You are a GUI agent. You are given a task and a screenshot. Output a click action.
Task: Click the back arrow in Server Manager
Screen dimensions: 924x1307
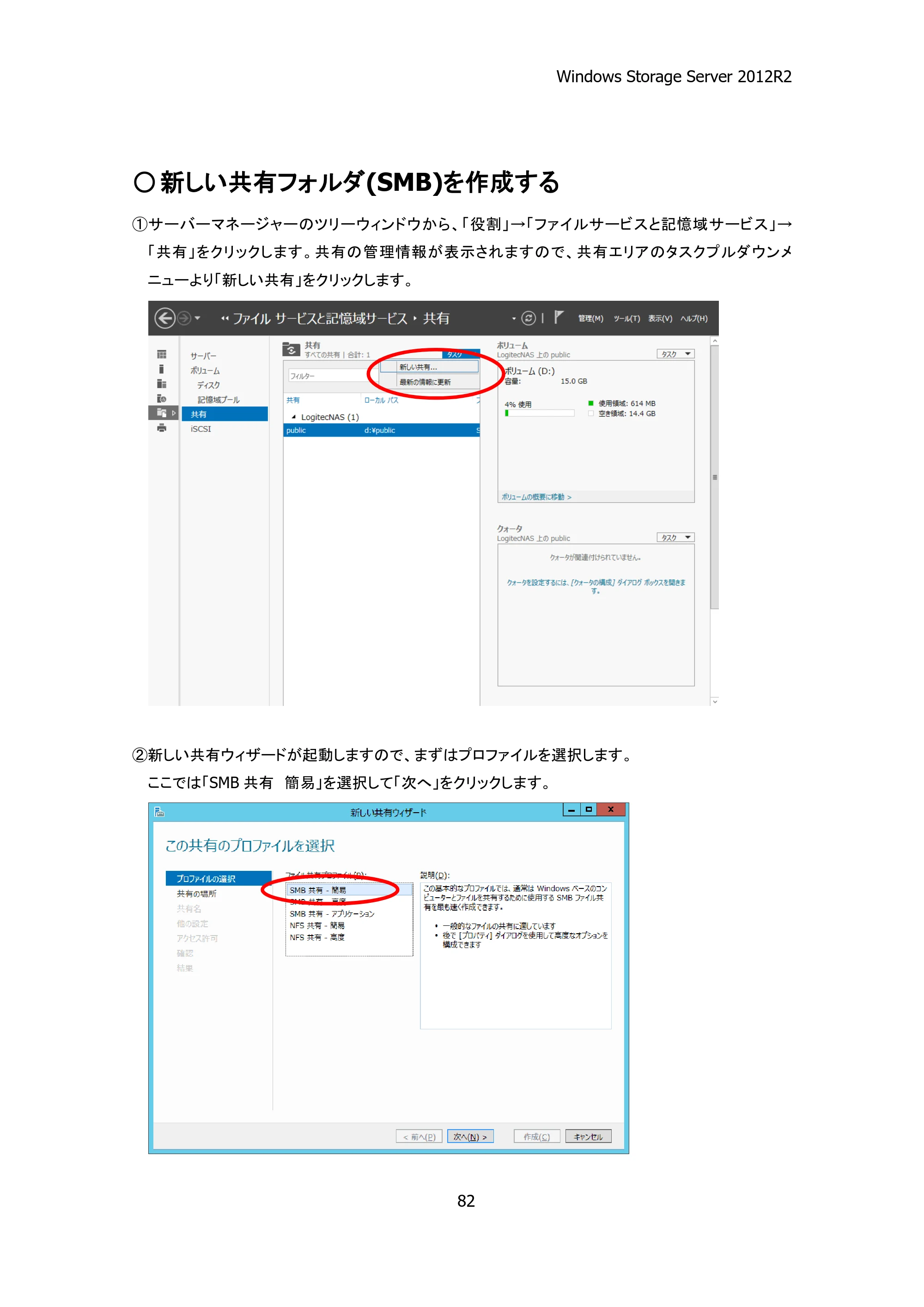(x=164, y=318)
